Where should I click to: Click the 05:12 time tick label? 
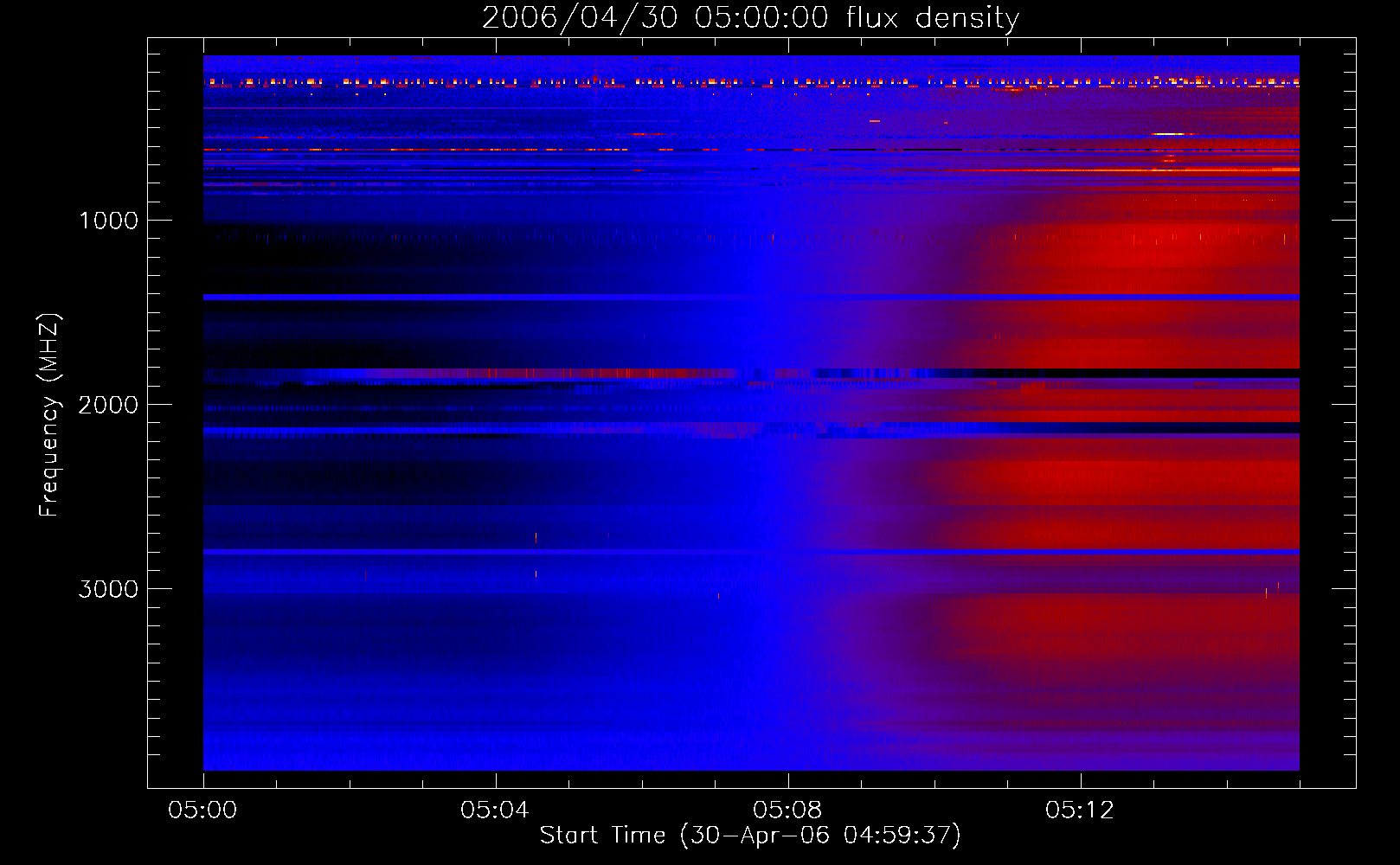(x=1080, y=811)
